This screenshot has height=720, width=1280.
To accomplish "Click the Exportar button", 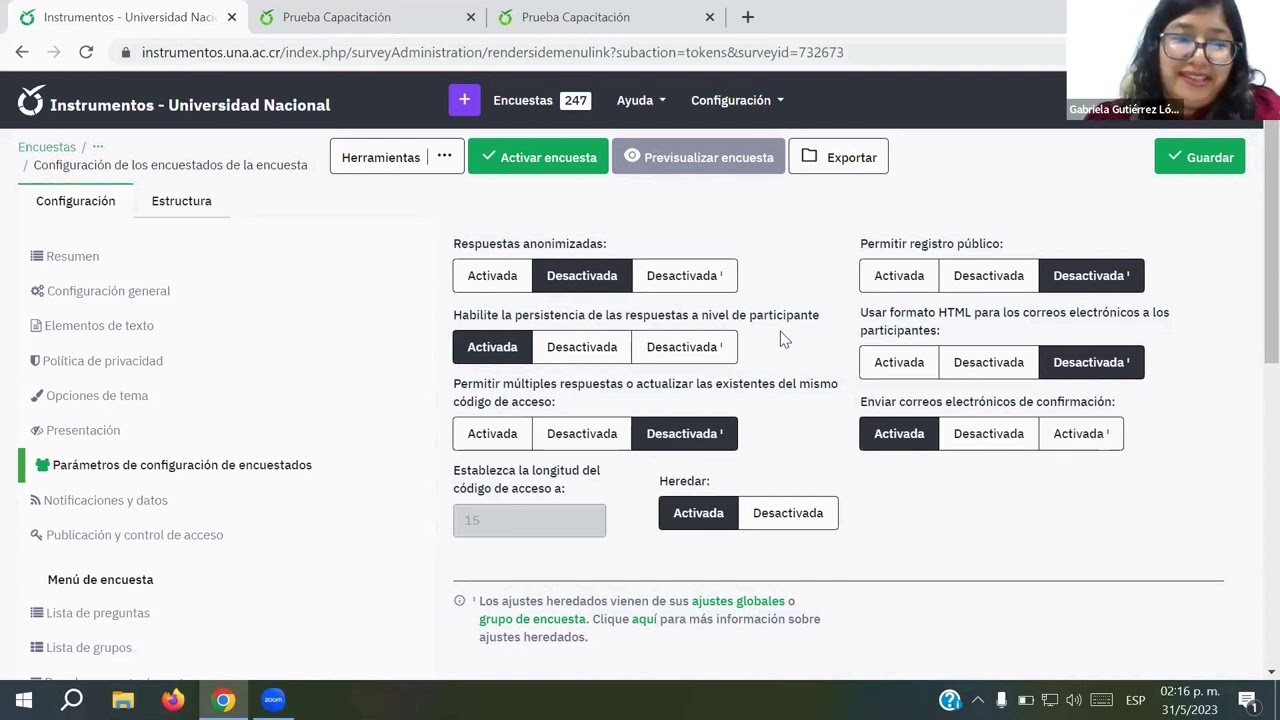I will [838, 156].
